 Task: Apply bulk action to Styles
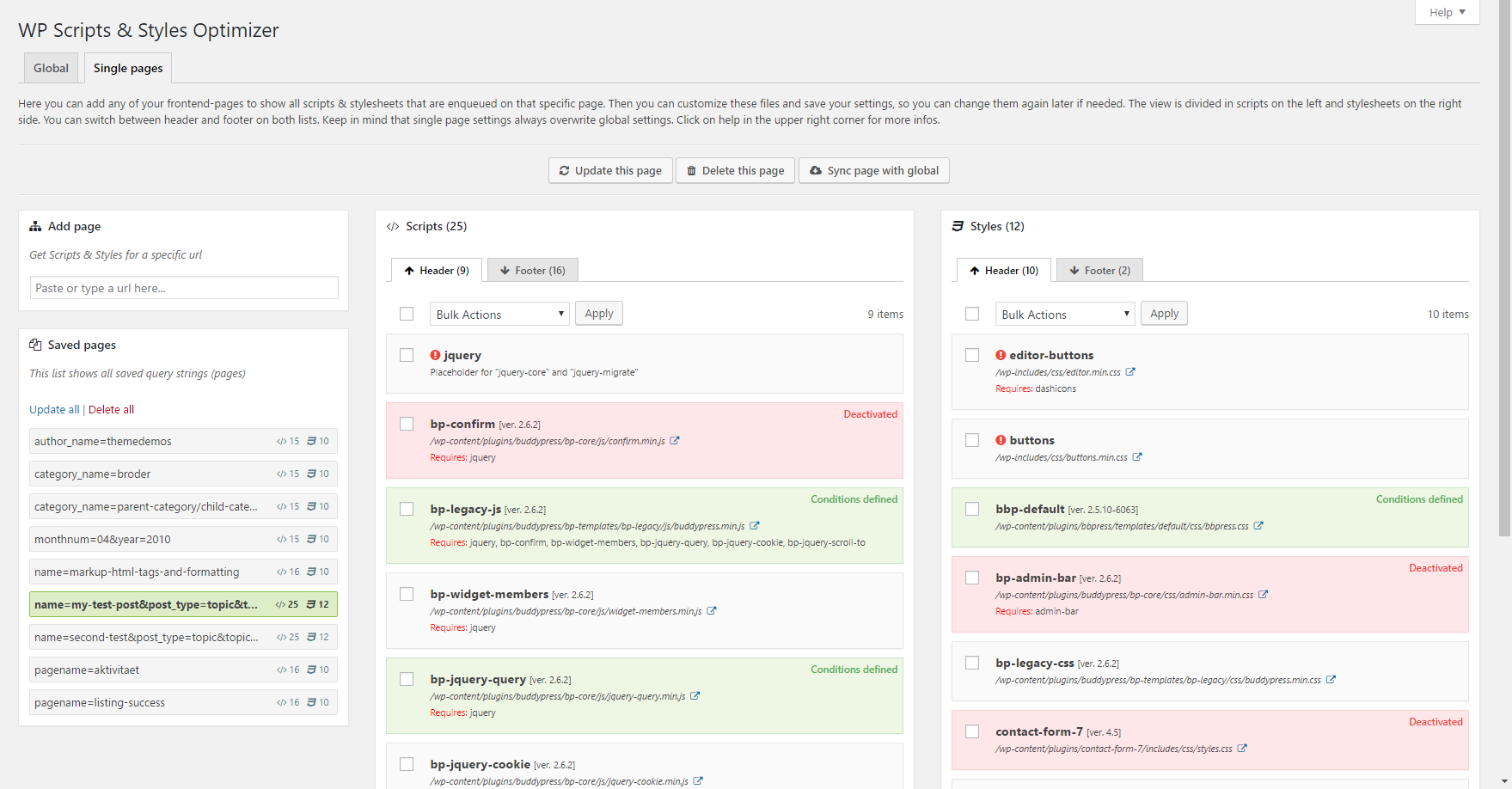tap(1165, 314)
